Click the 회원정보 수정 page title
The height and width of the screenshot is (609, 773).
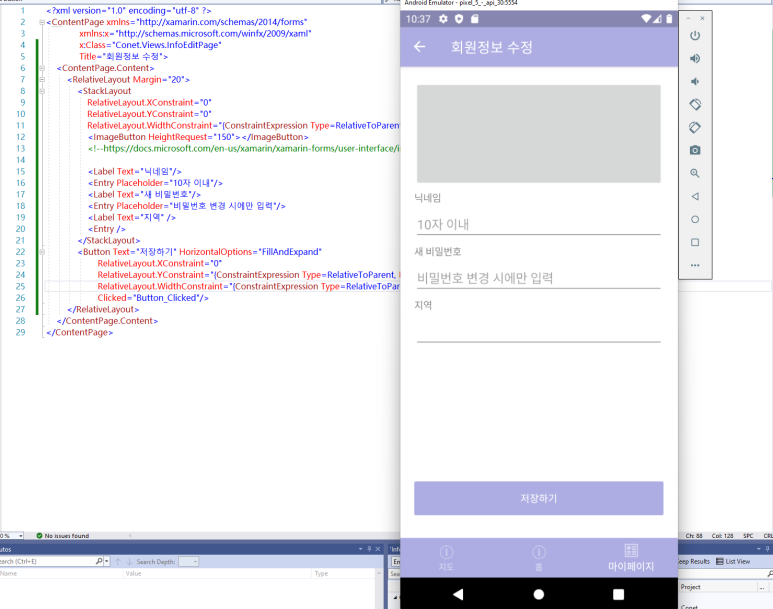point(492,47)
